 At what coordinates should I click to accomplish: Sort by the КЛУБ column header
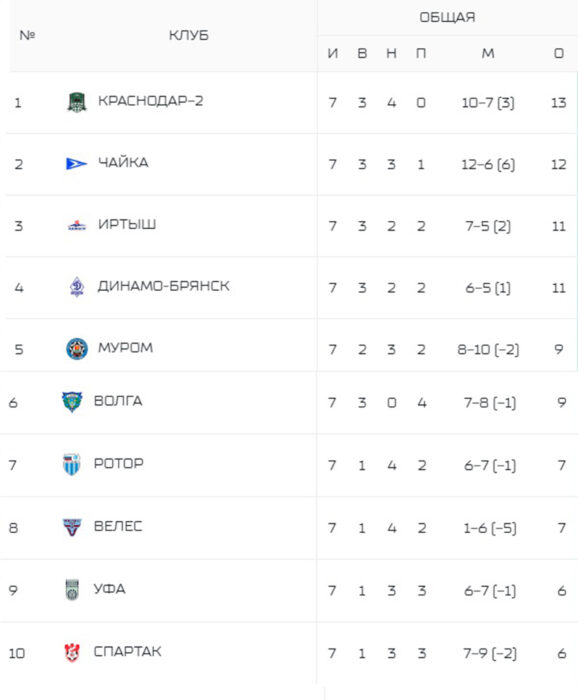click(x=188, y=35)
